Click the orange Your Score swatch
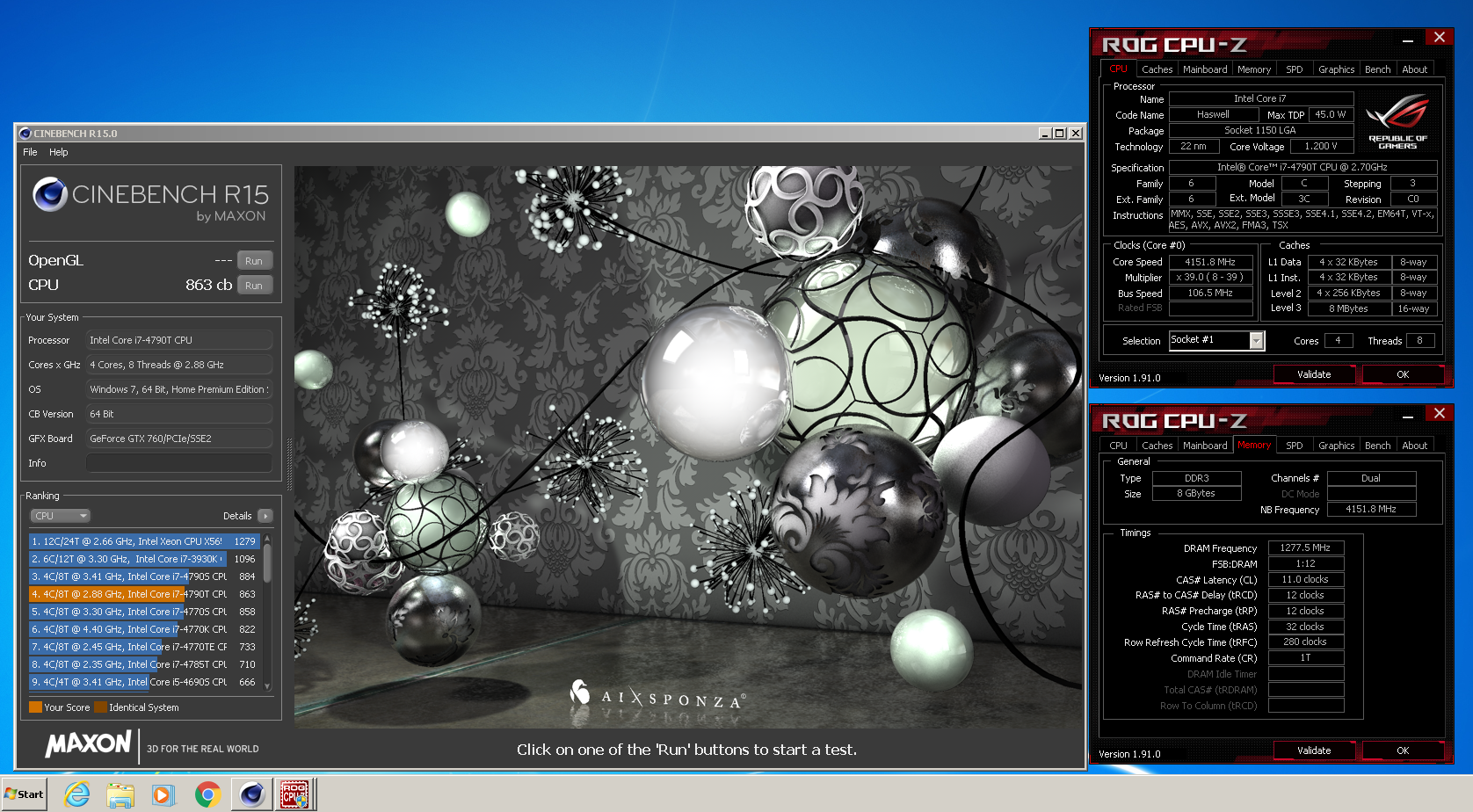 coord(35,707)
